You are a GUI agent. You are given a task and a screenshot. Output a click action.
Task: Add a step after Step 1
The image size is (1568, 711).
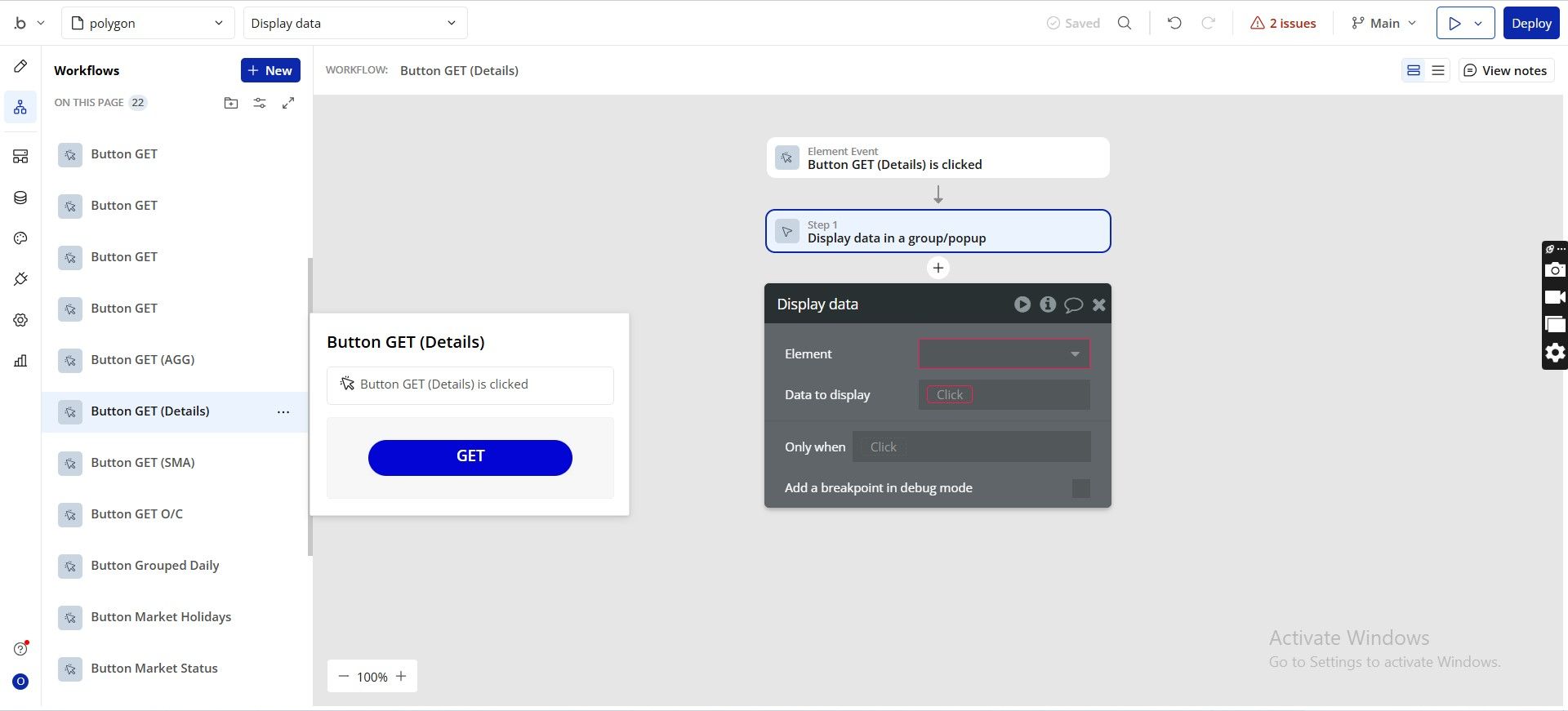tap(938, 268)
